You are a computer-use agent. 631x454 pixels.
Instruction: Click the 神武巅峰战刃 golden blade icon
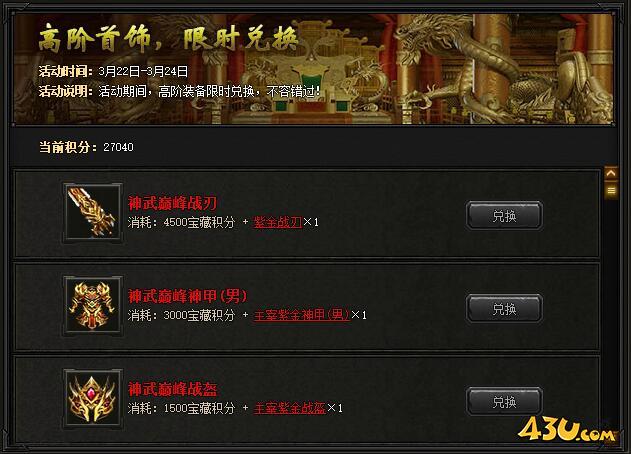93,213
